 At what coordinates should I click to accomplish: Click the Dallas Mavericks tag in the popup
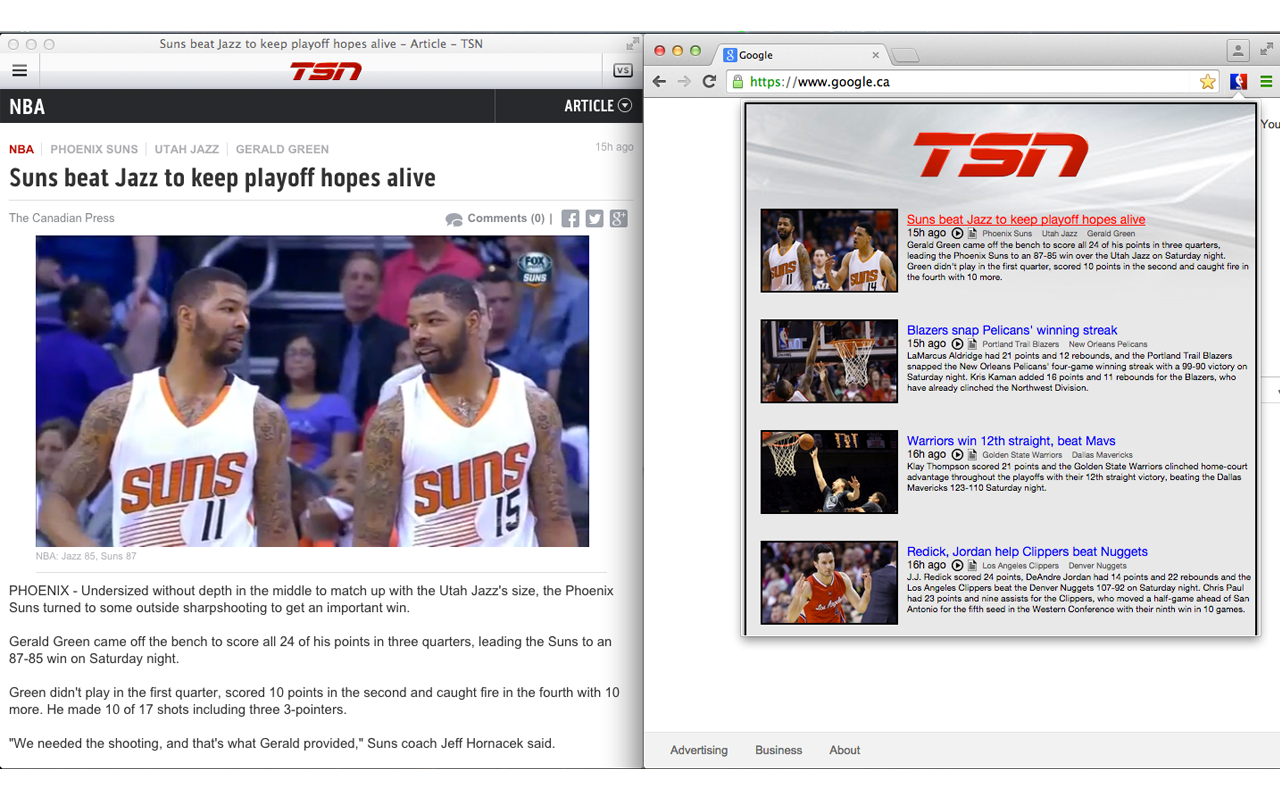(x=1102, y=456)
